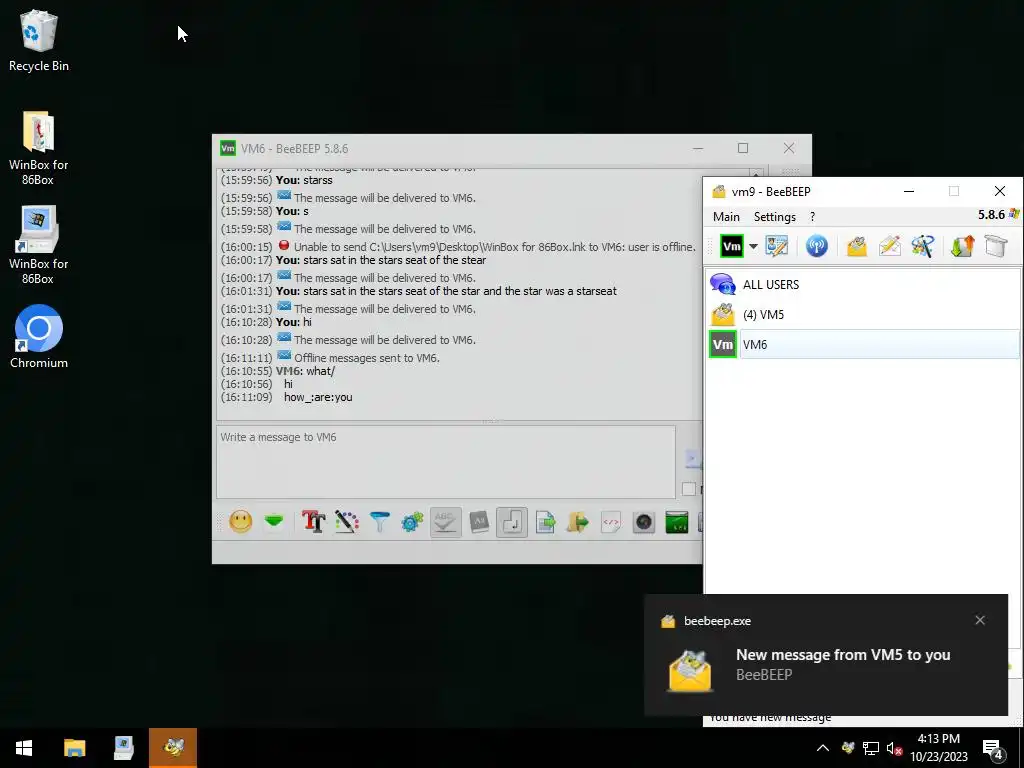Click the 'how_;are:you' chat message
The image size is (1024, 768).
(x=318, y=397)
